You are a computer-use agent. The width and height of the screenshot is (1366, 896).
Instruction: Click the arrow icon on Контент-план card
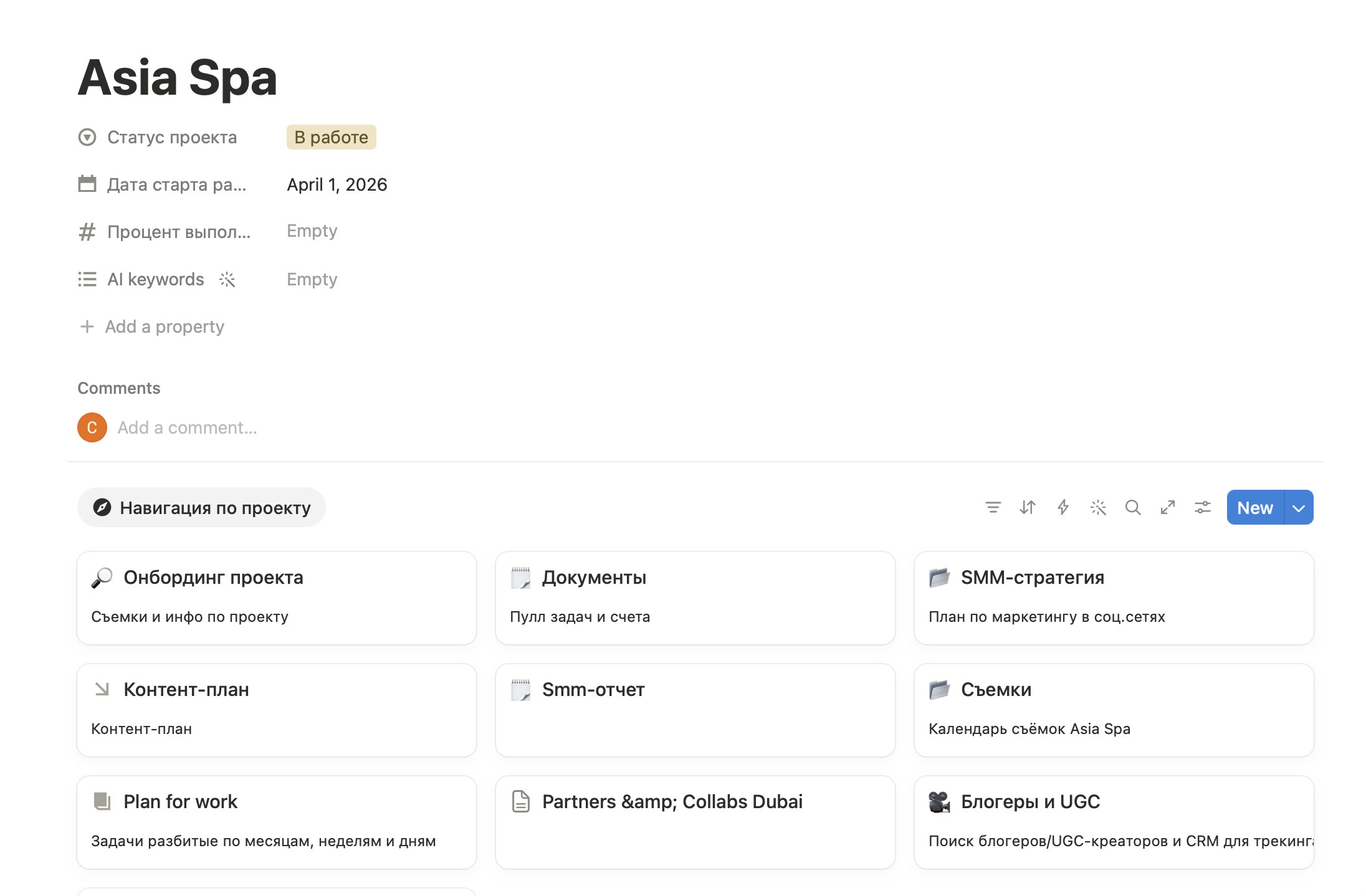click(102, 689)
